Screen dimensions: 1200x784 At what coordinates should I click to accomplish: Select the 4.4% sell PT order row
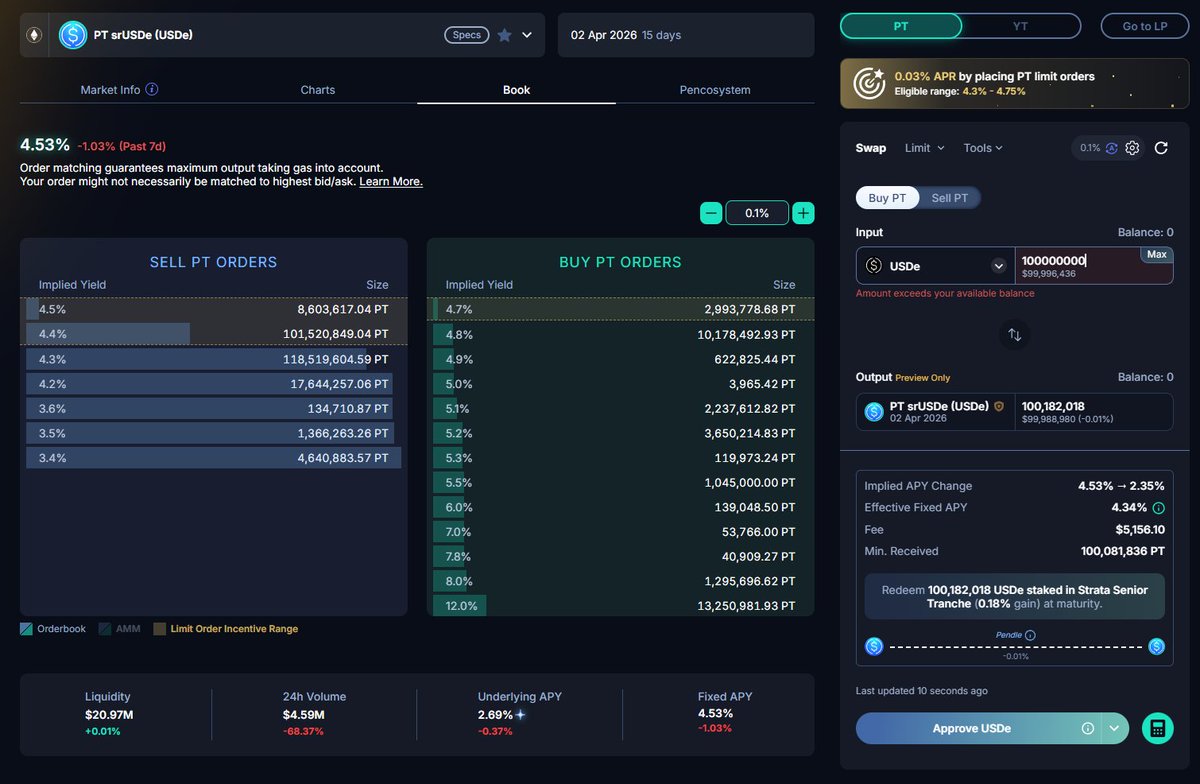[x=213, y=334]
